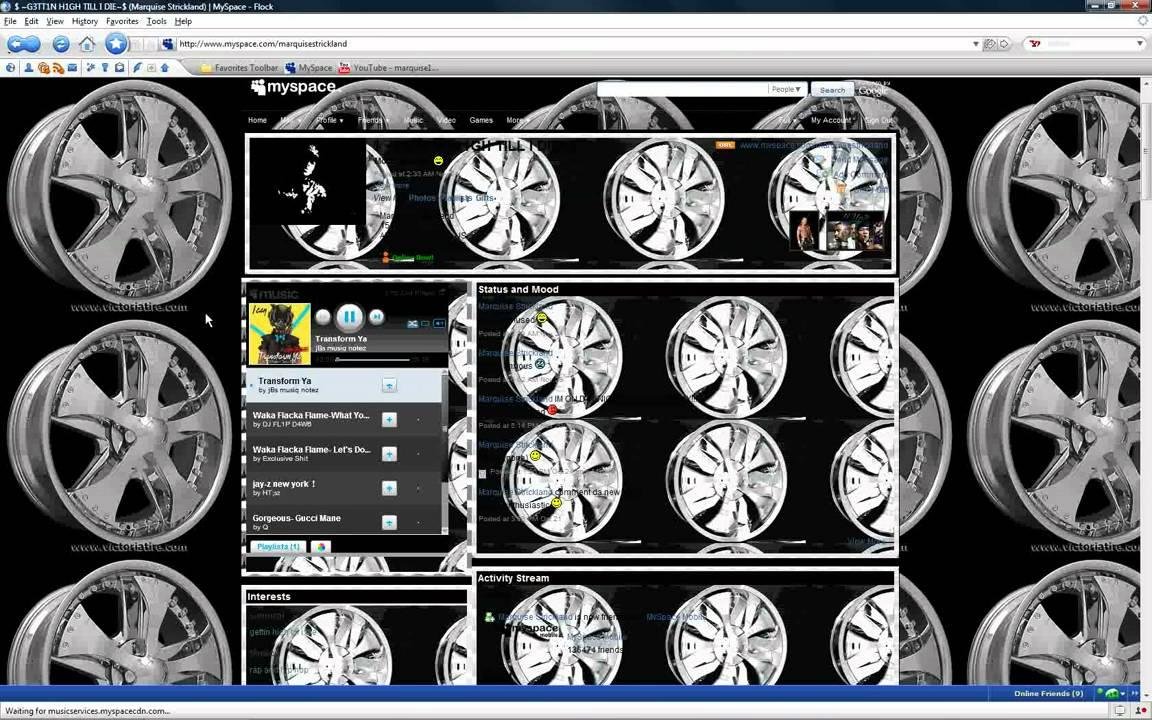Image resolution: width=1152 pixels, height=720 pixels.
Task: Open the Games link in MySpace nav
Action: pos(481,120)
